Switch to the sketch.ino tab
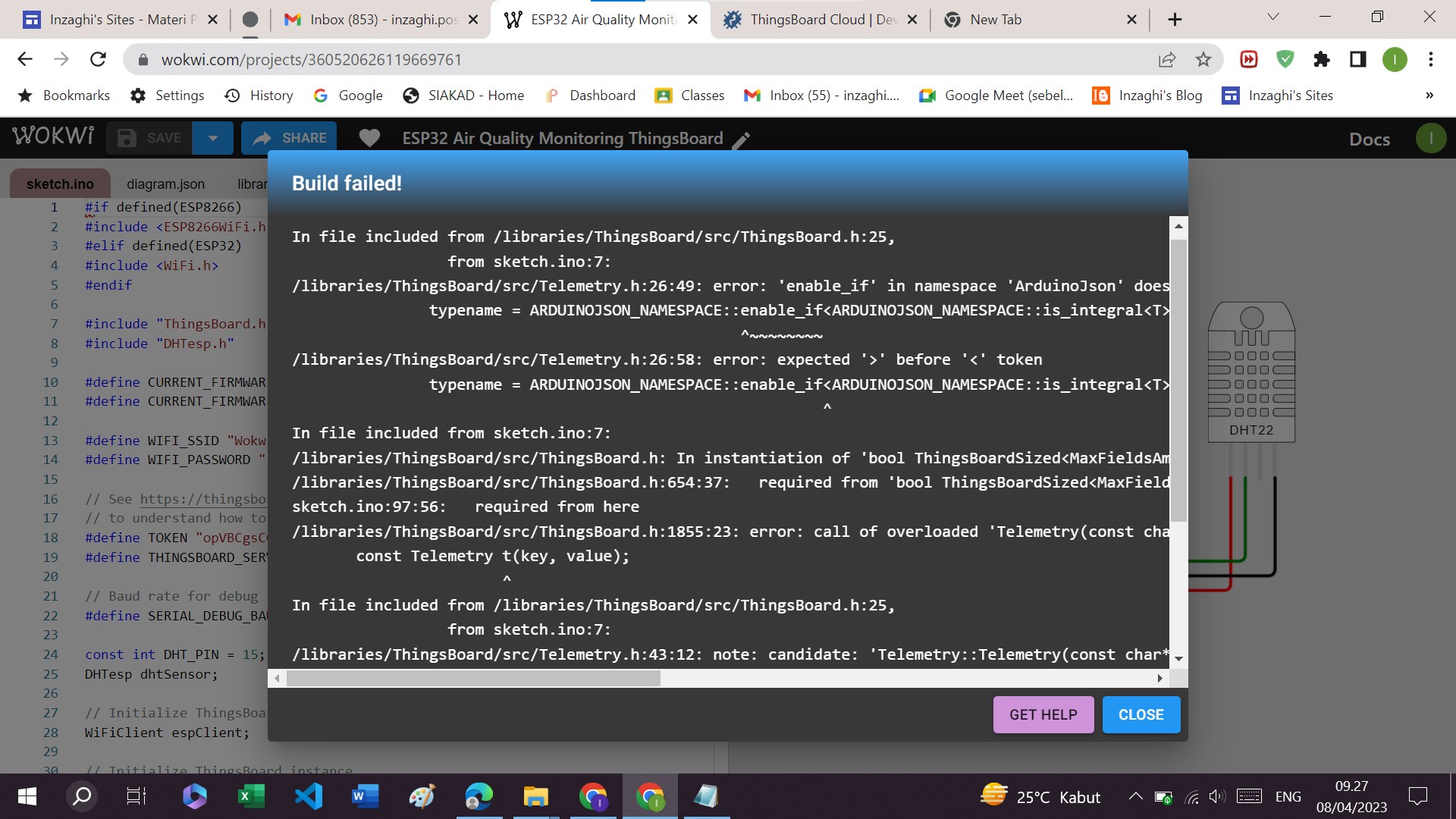 [x=60, y=184]
